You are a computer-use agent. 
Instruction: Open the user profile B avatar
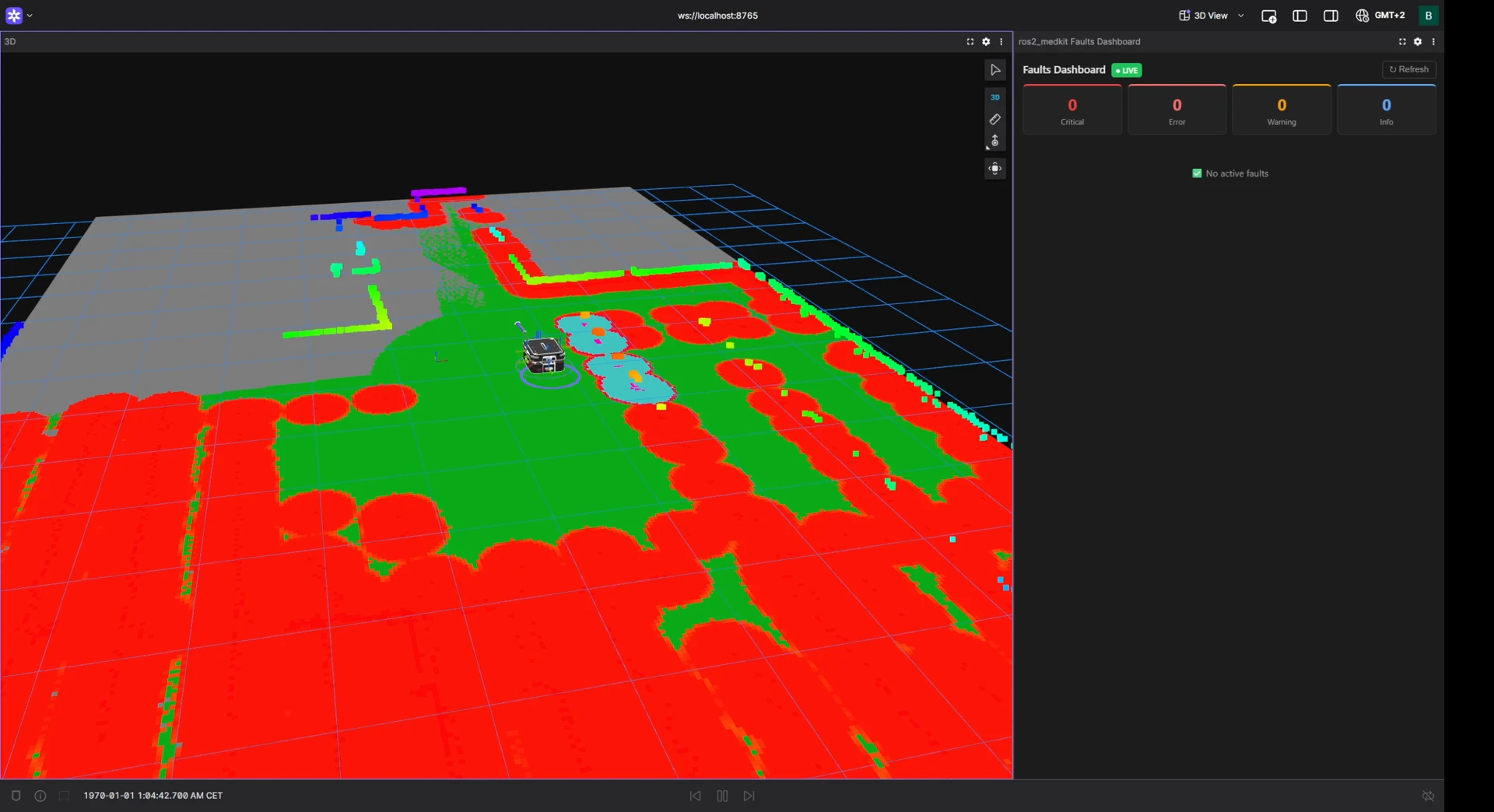[1429, 16]
